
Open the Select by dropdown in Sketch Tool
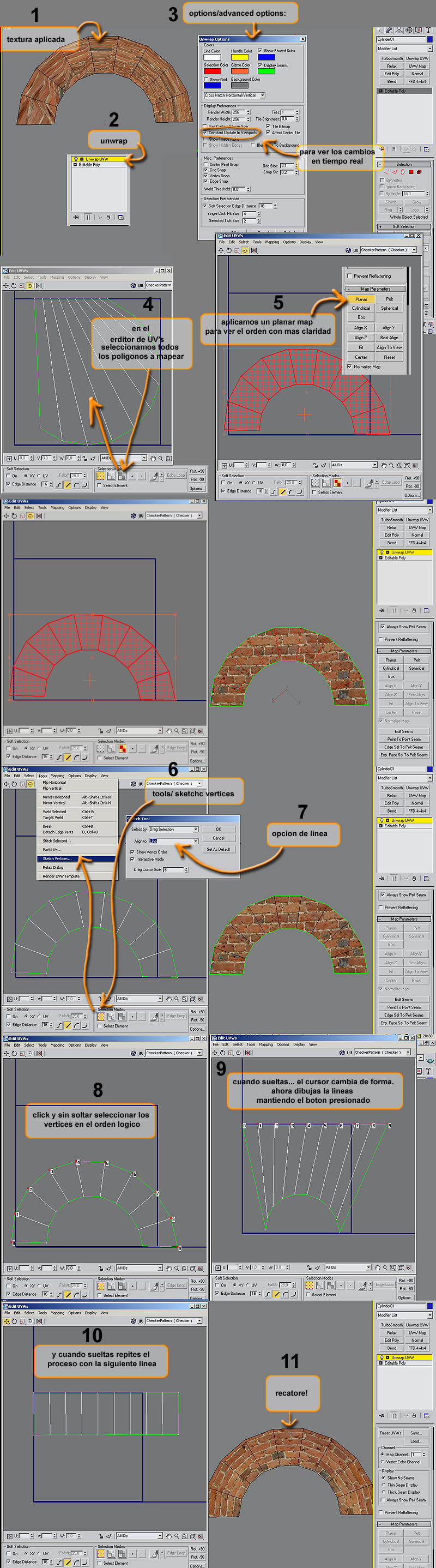pos(174,830)
